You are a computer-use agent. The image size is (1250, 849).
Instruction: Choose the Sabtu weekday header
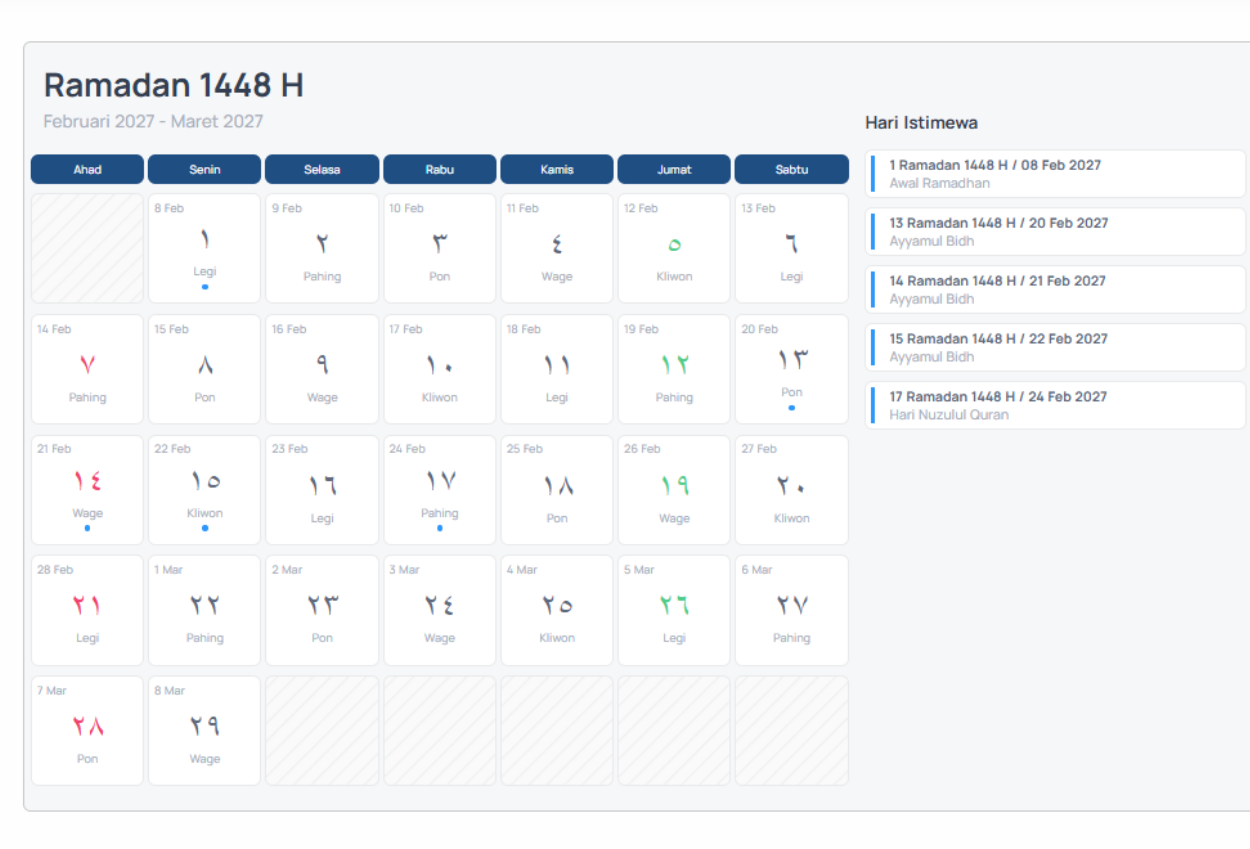(792, 169)
